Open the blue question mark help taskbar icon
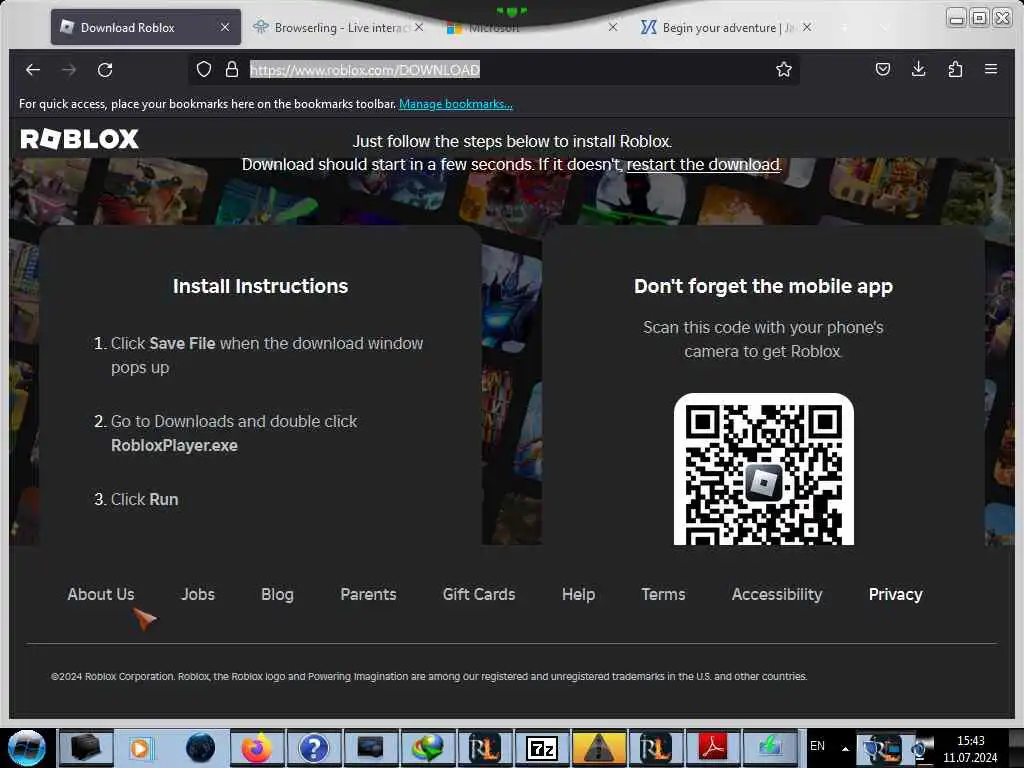 [313, 748]
